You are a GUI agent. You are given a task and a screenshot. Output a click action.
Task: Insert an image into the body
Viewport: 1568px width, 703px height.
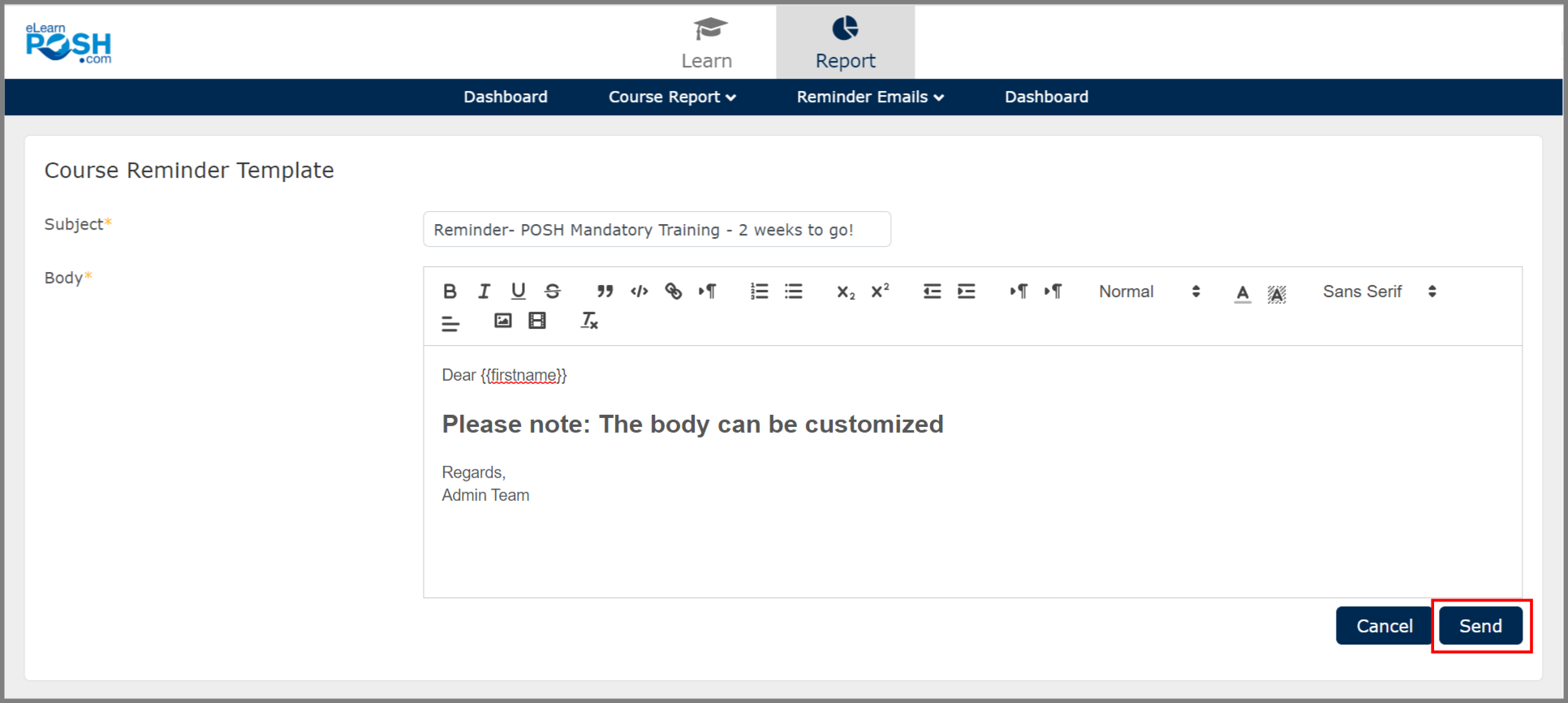(x=503, y=321)
